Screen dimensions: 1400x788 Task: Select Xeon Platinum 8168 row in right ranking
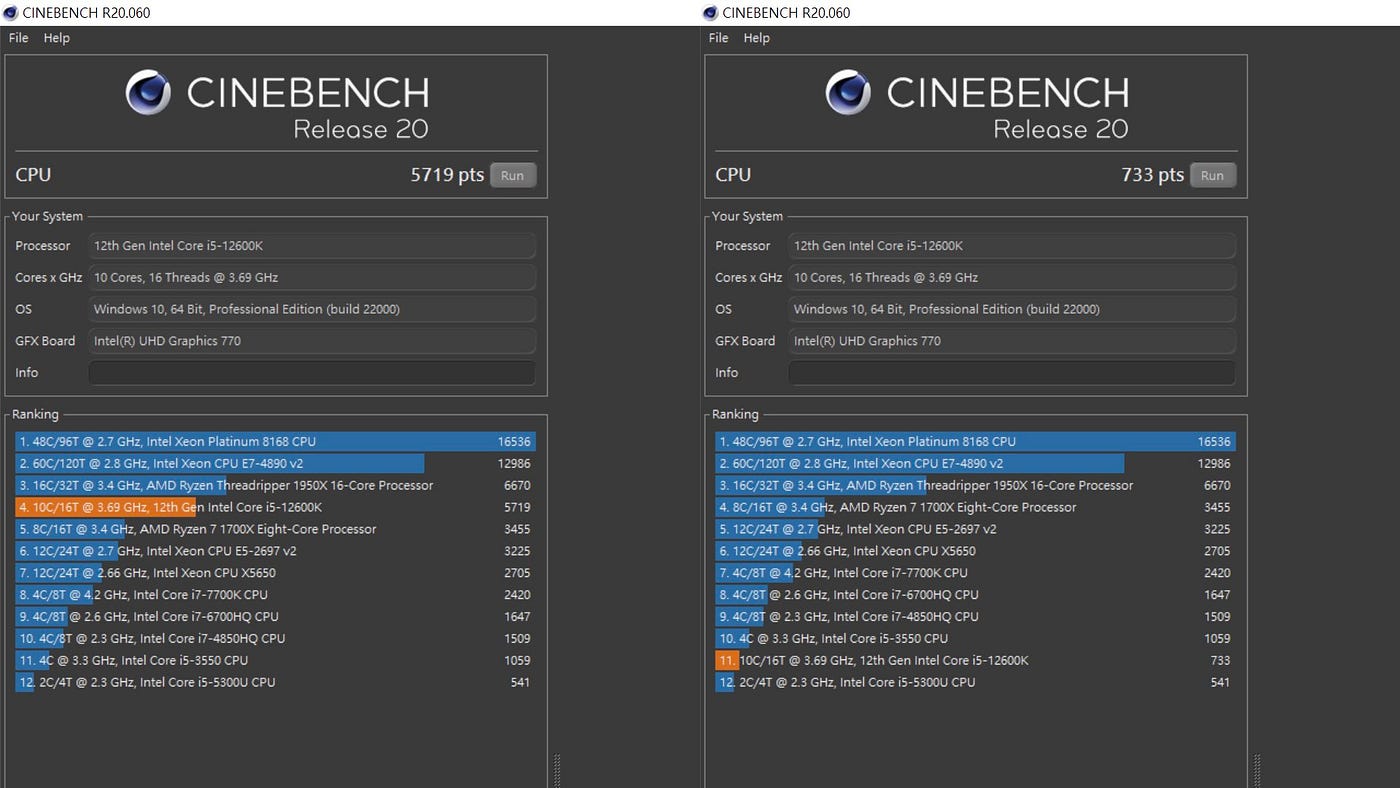point(975,441)
